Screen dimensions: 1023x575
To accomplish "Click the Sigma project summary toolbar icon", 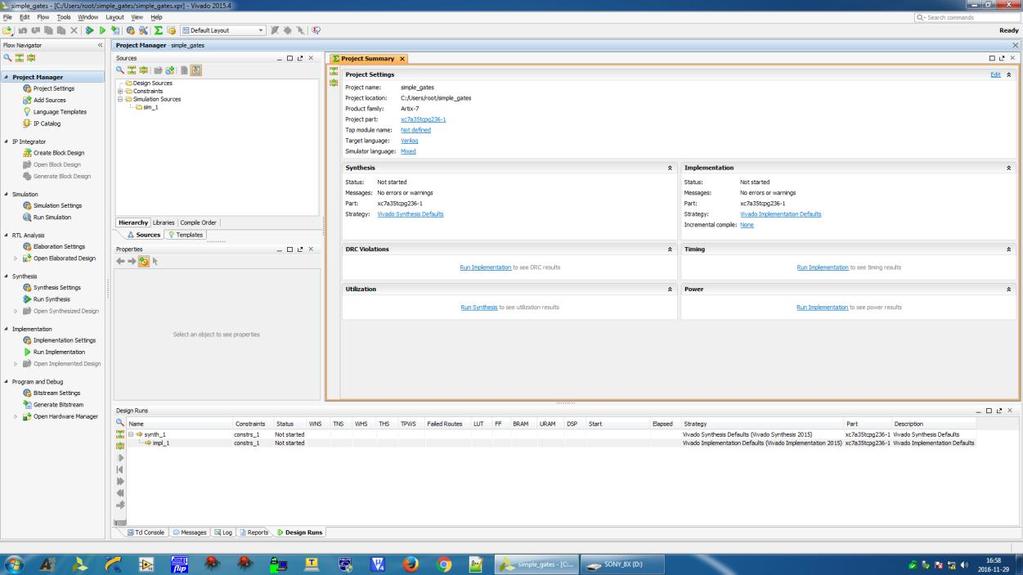I will (158, 30).
